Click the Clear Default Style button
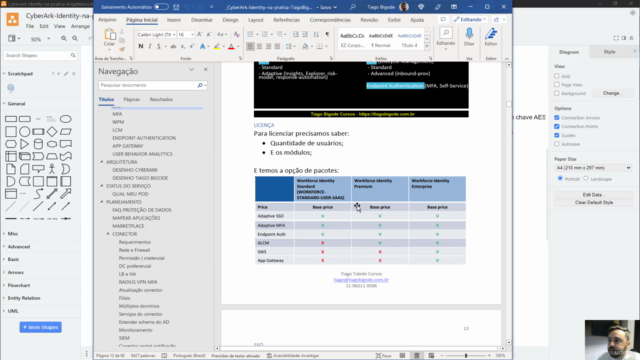This screenshot has height=360, width=640. 593,202
